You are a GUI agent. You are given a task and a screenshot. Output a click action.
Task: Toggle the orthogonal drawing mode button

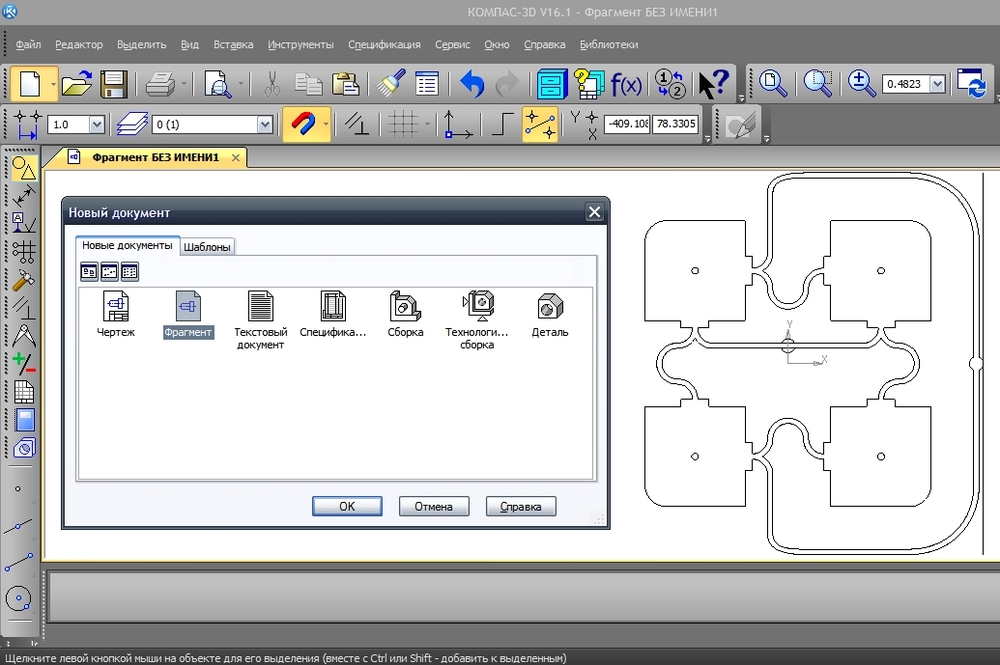point(503,125)
